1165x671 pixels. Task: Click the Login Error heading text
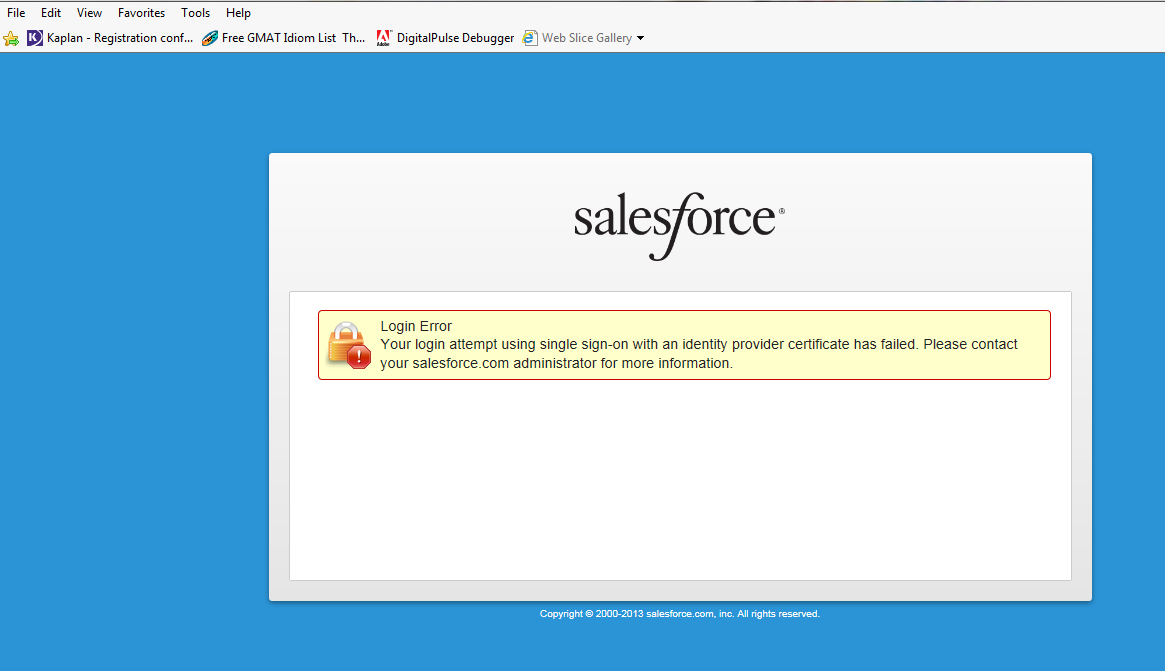(416, 326)
